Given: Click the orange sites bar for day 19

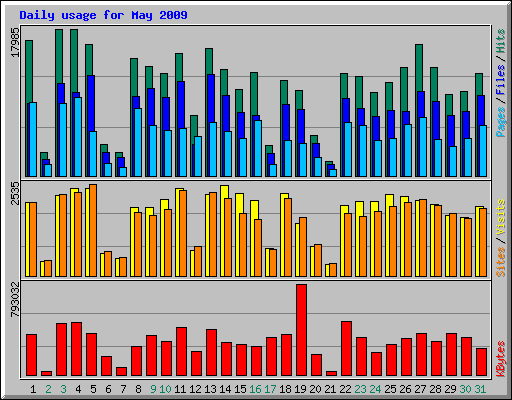Looking at the screenshot, I should click(303, 247).
